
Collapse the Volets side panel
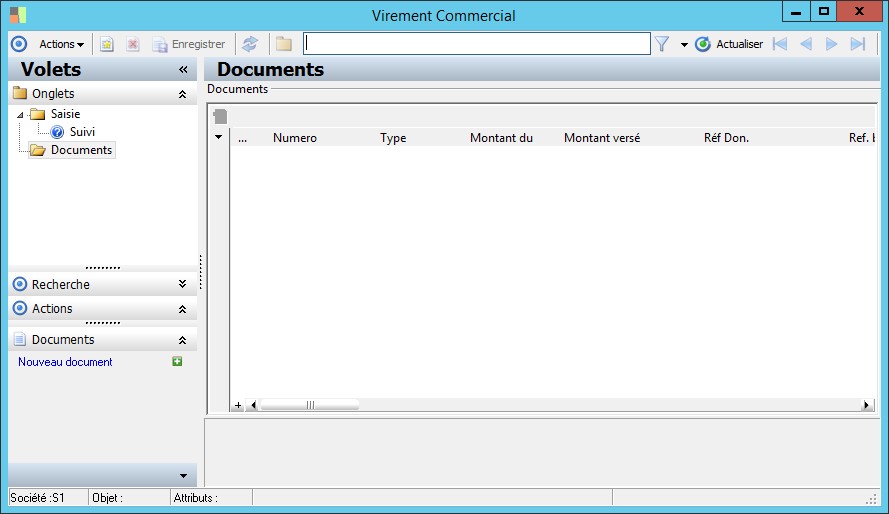click(183, 70)
